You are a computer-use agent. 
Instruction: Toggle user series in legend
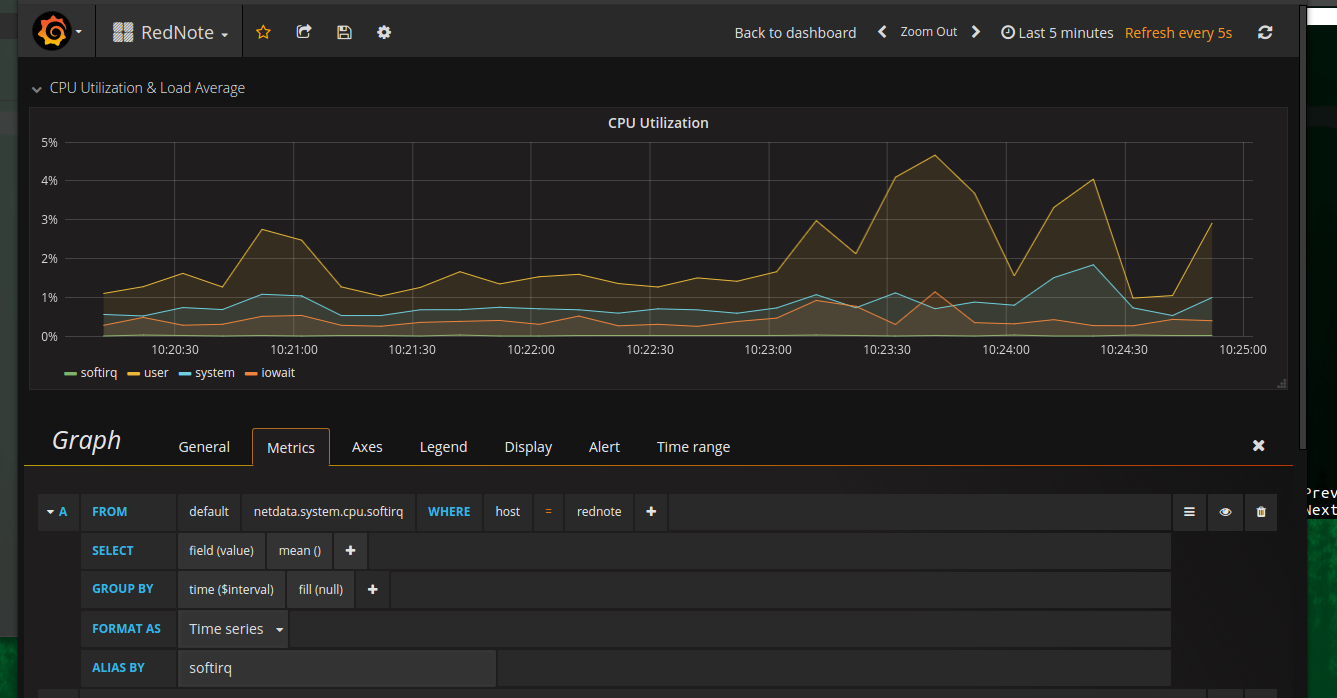pyautogui.click(x=156, y=373)
